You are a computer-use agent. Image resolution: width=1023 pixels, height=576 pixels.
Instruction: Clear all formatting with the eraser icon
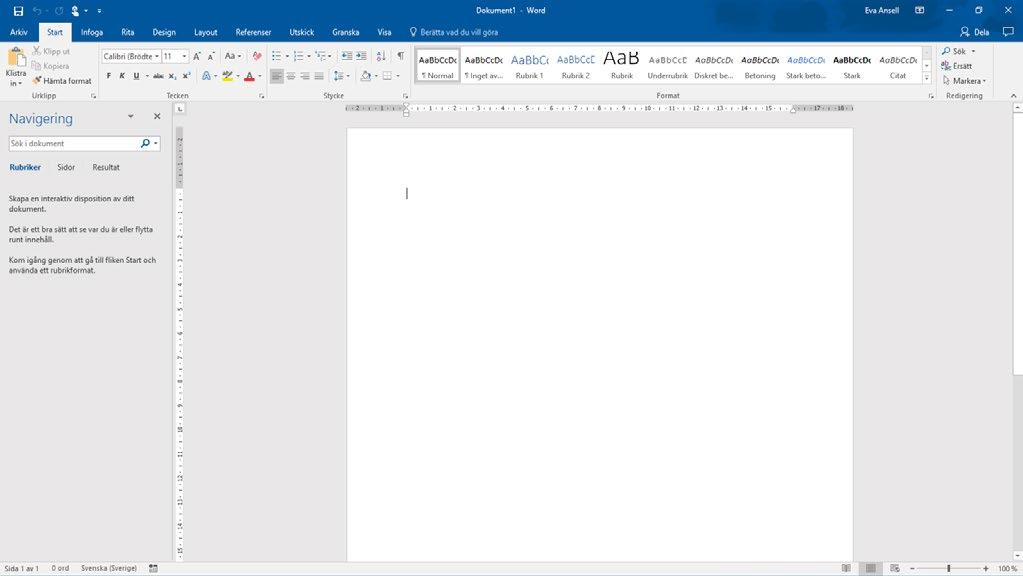pos(257,56)
